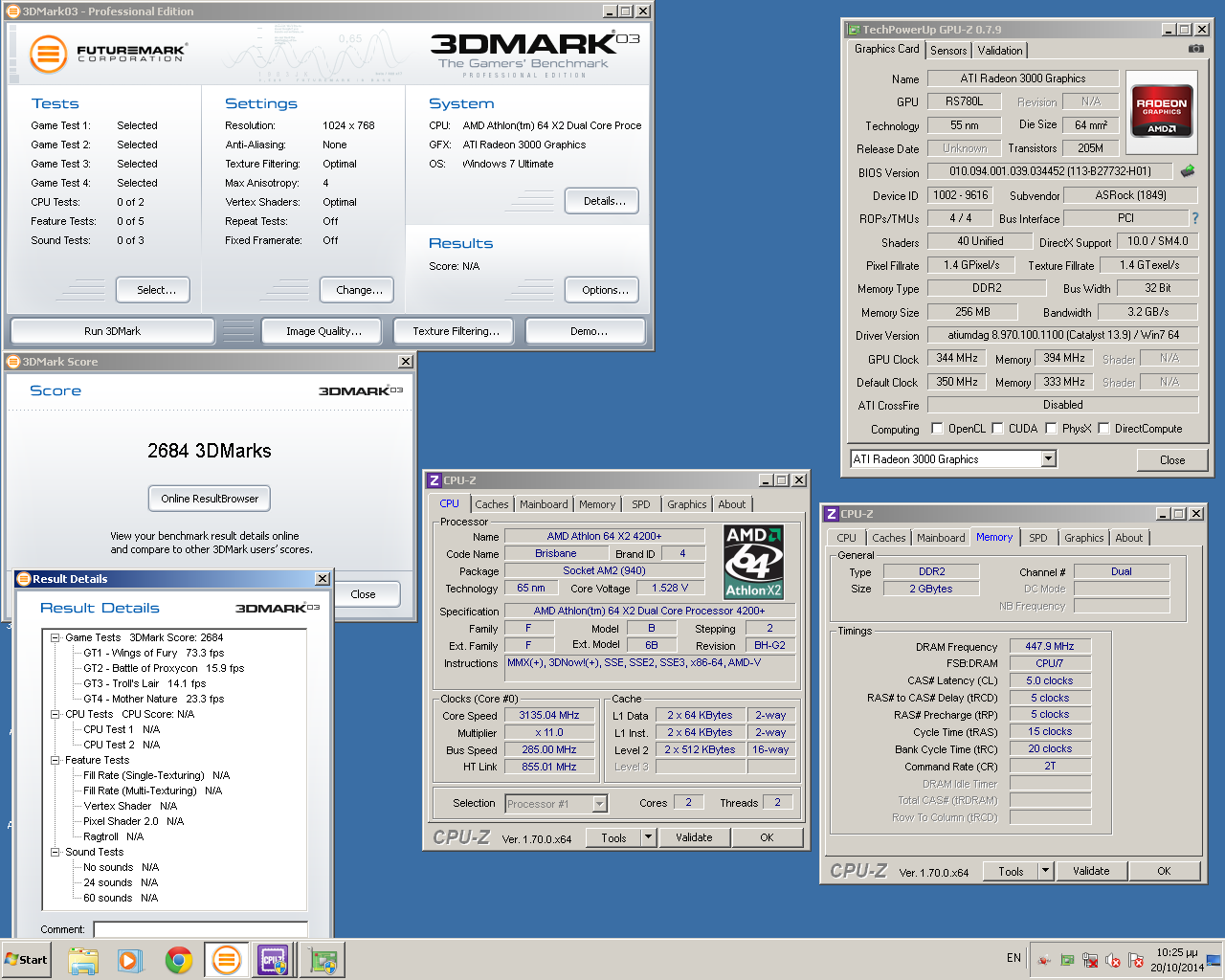Open Action Center flag tray icon
The height and width of the screenshot is (980, 1225).
coord(1136,960)
